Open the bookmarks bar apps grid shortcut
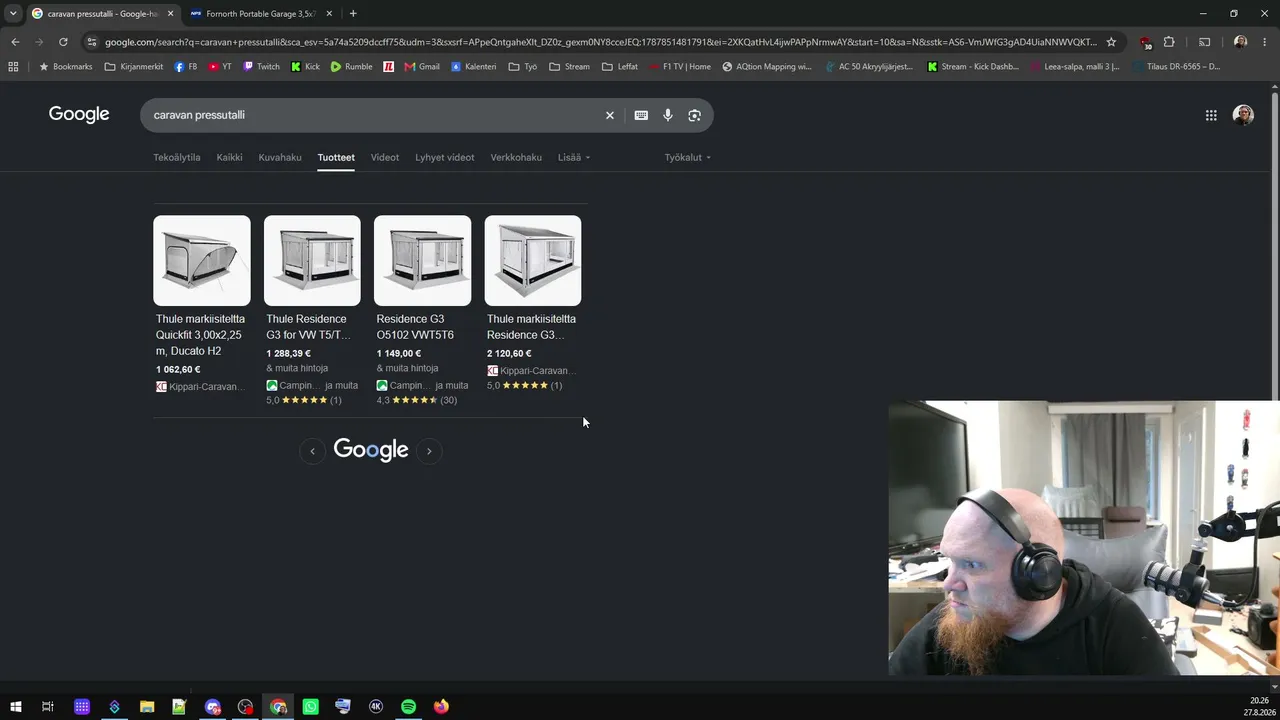This screenshot has height=720, width=1280. point(13,67)
